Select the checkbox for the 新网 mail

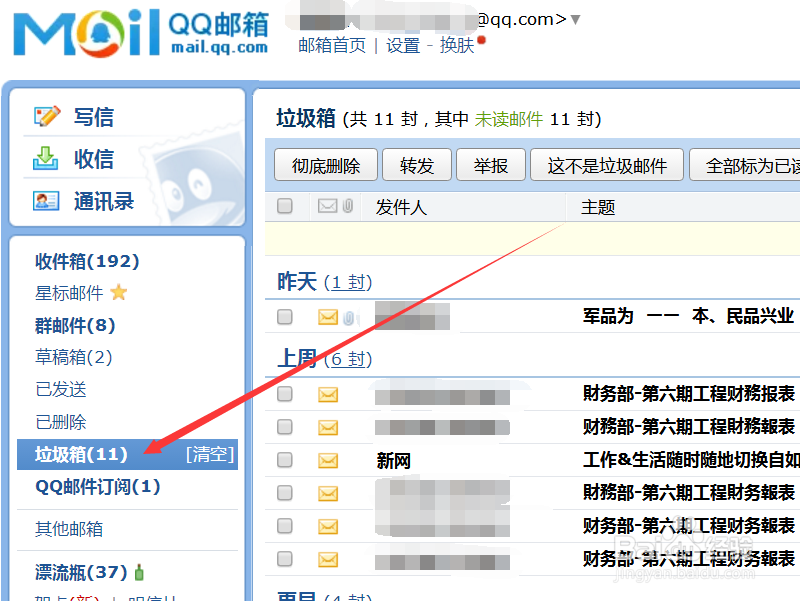coord(285,460)
